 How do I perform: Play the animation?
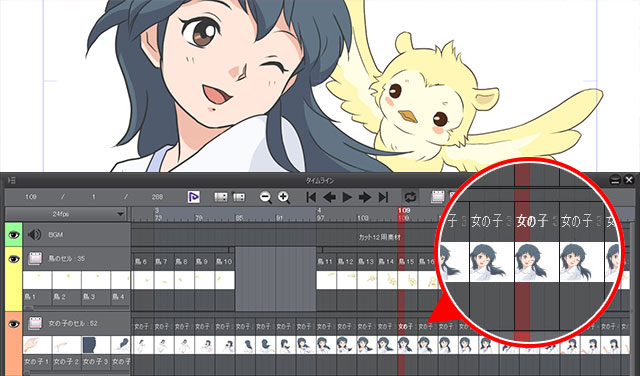tap(347, 198)
